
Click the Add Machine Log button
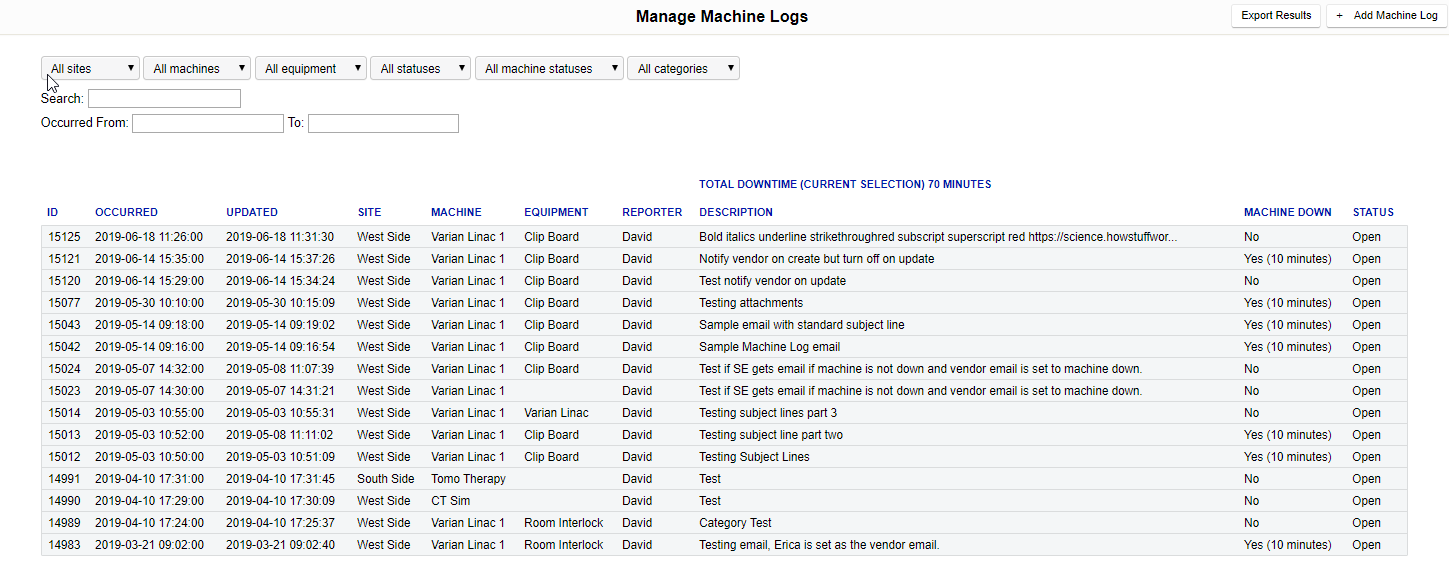1386,16
